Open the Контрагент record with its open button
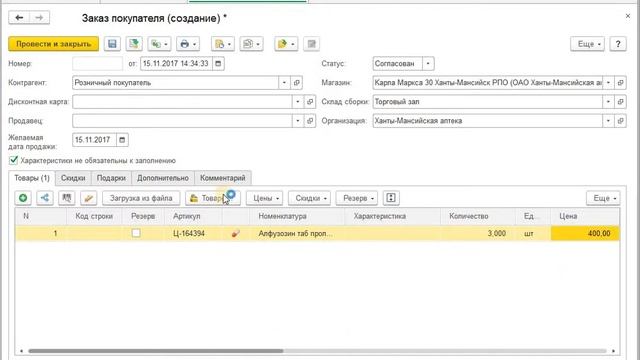 click(x=297, y=83)
